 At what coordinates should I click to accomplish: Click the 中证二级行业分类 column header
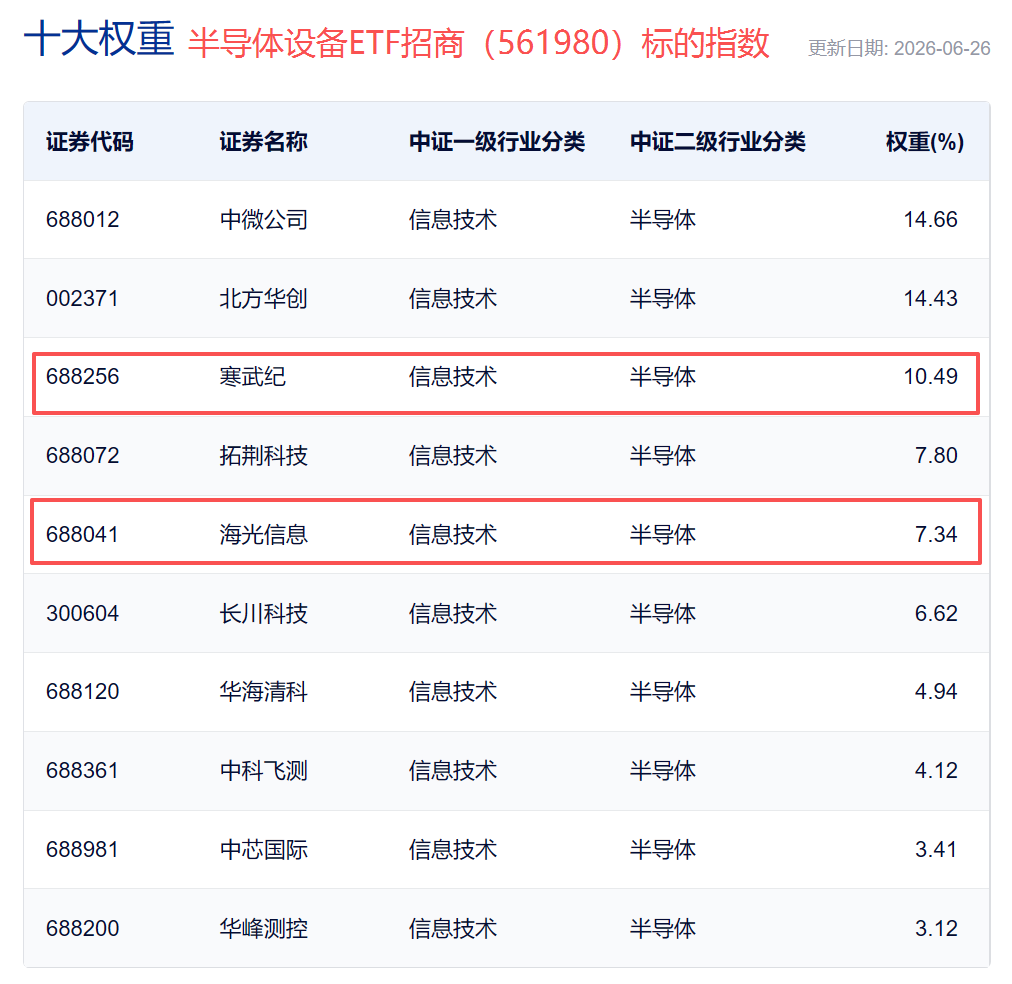pyautogui.click(x=718, y=142)
